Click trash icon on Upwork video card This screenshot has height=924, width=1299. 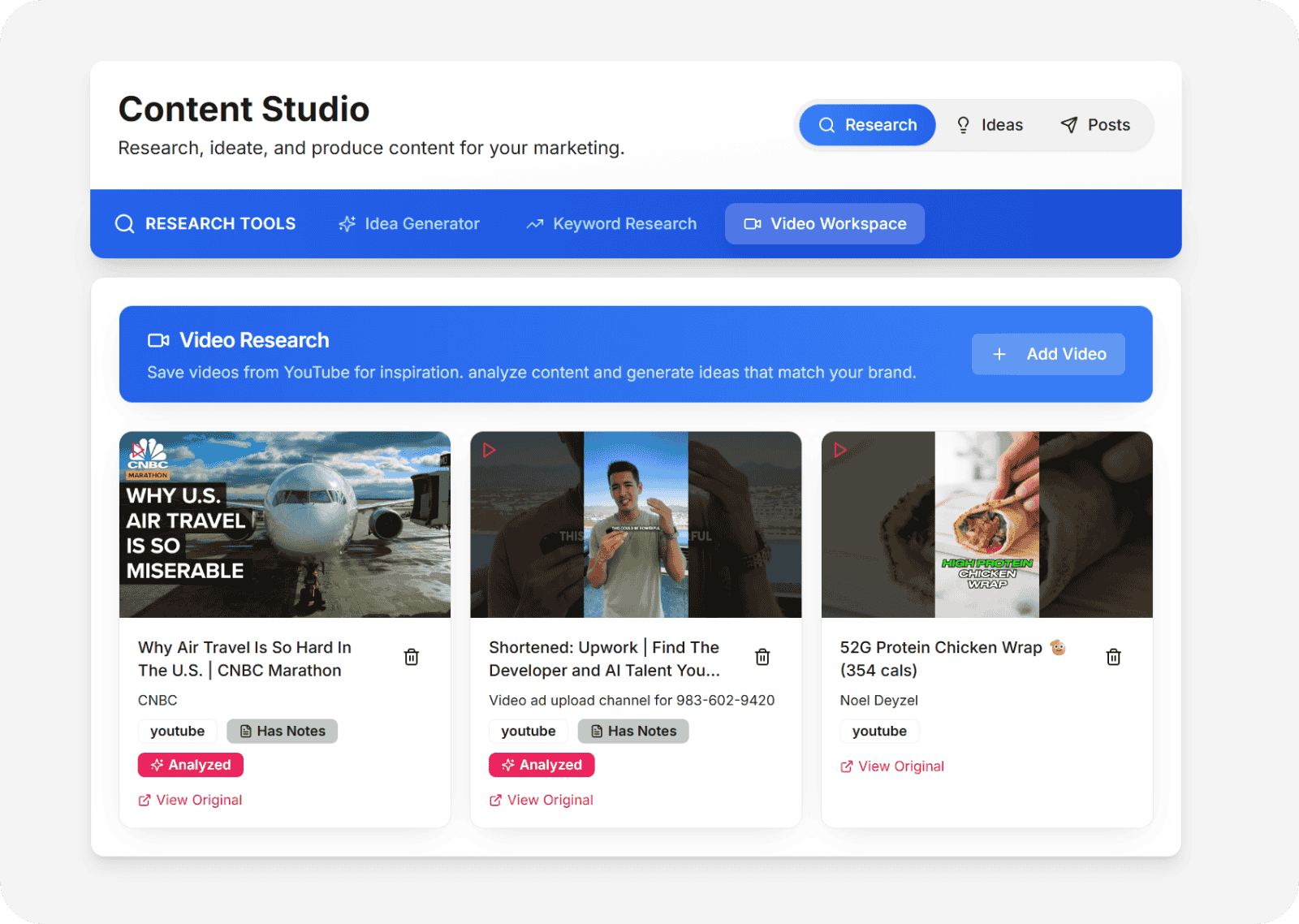coord(762,657)
